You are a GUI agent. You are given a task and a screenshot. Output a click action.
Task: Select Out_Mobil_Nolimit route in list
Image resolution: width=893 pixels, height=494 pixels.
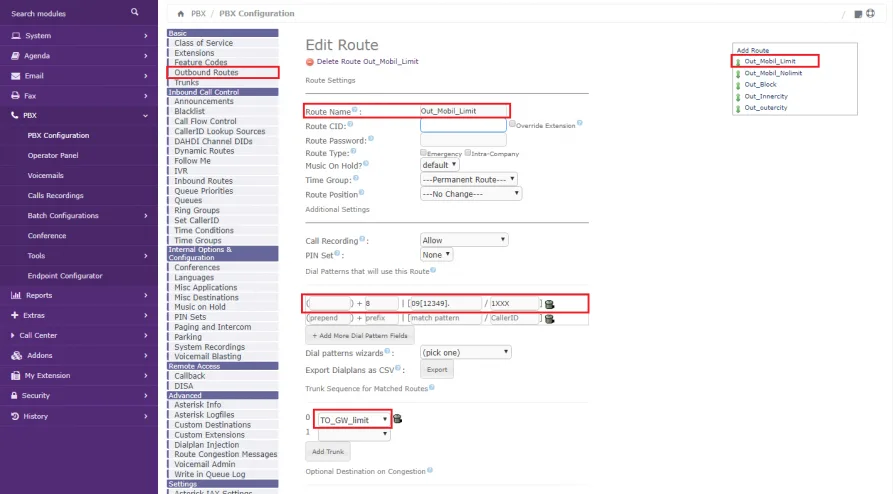(x=773, y=73)
